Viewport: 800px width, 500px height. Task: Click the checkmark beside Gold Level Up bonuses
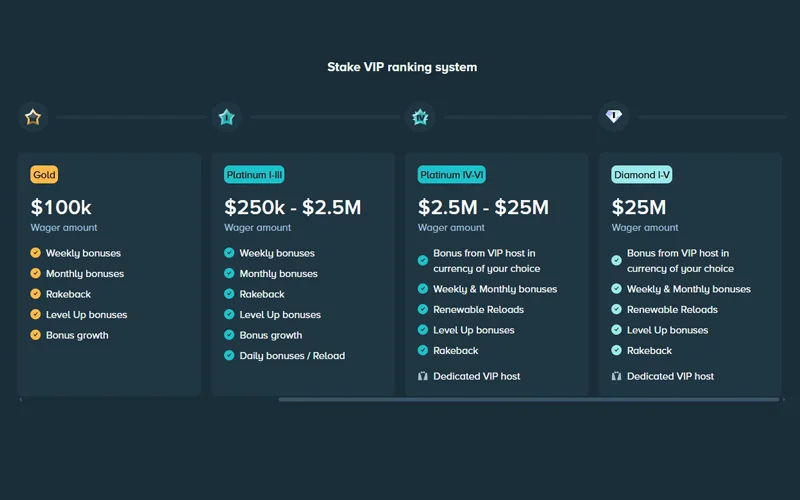(35, 314)
